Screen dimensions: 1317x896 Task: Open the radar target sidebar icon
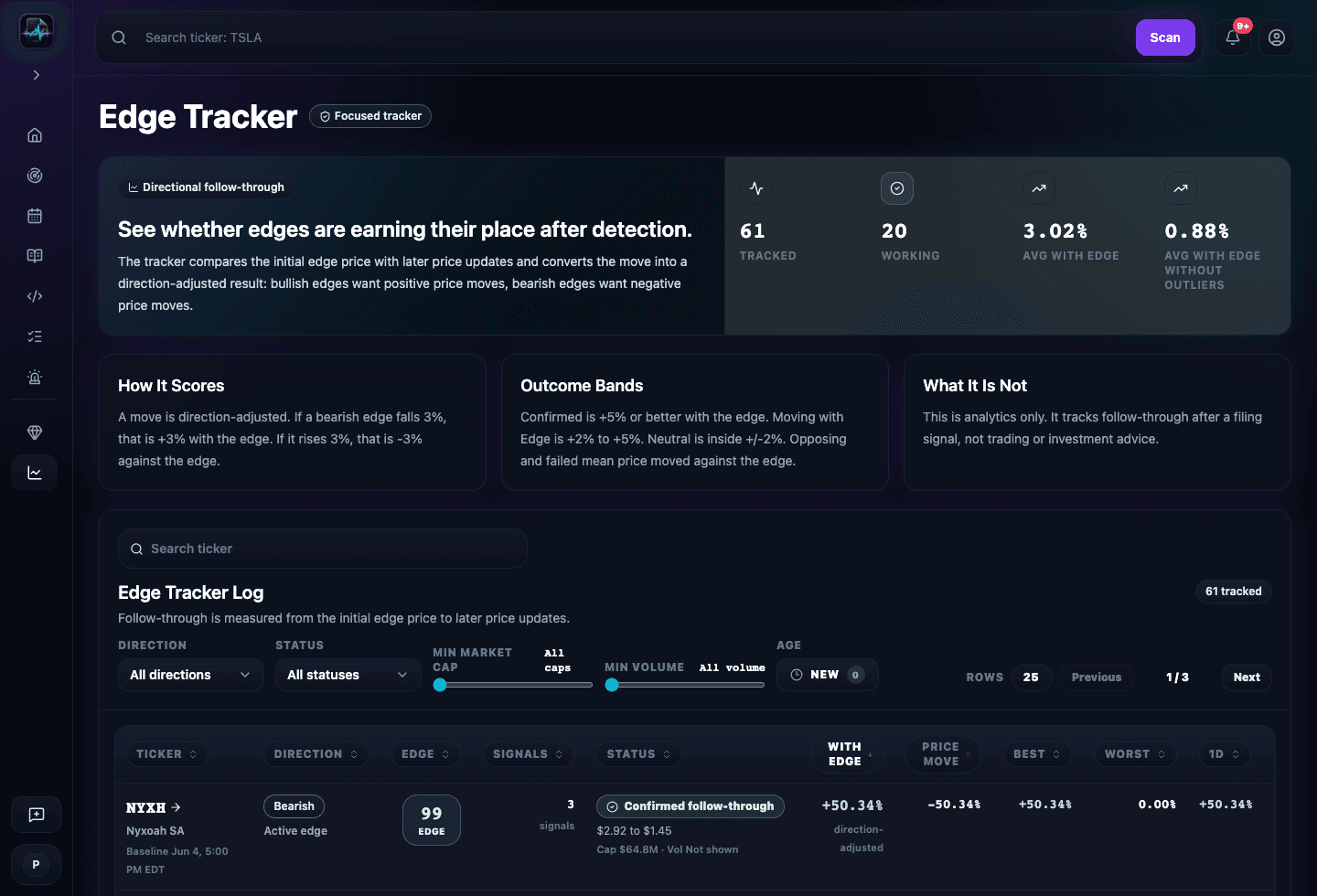coord(35,176)
